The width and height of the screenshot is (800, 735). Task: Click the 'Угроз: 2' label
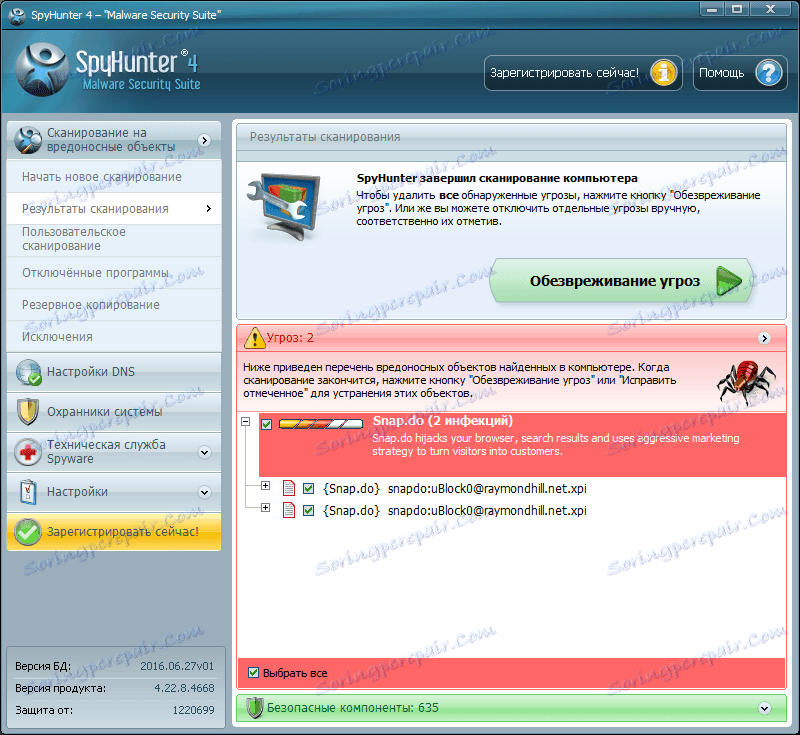click(290, 338)
